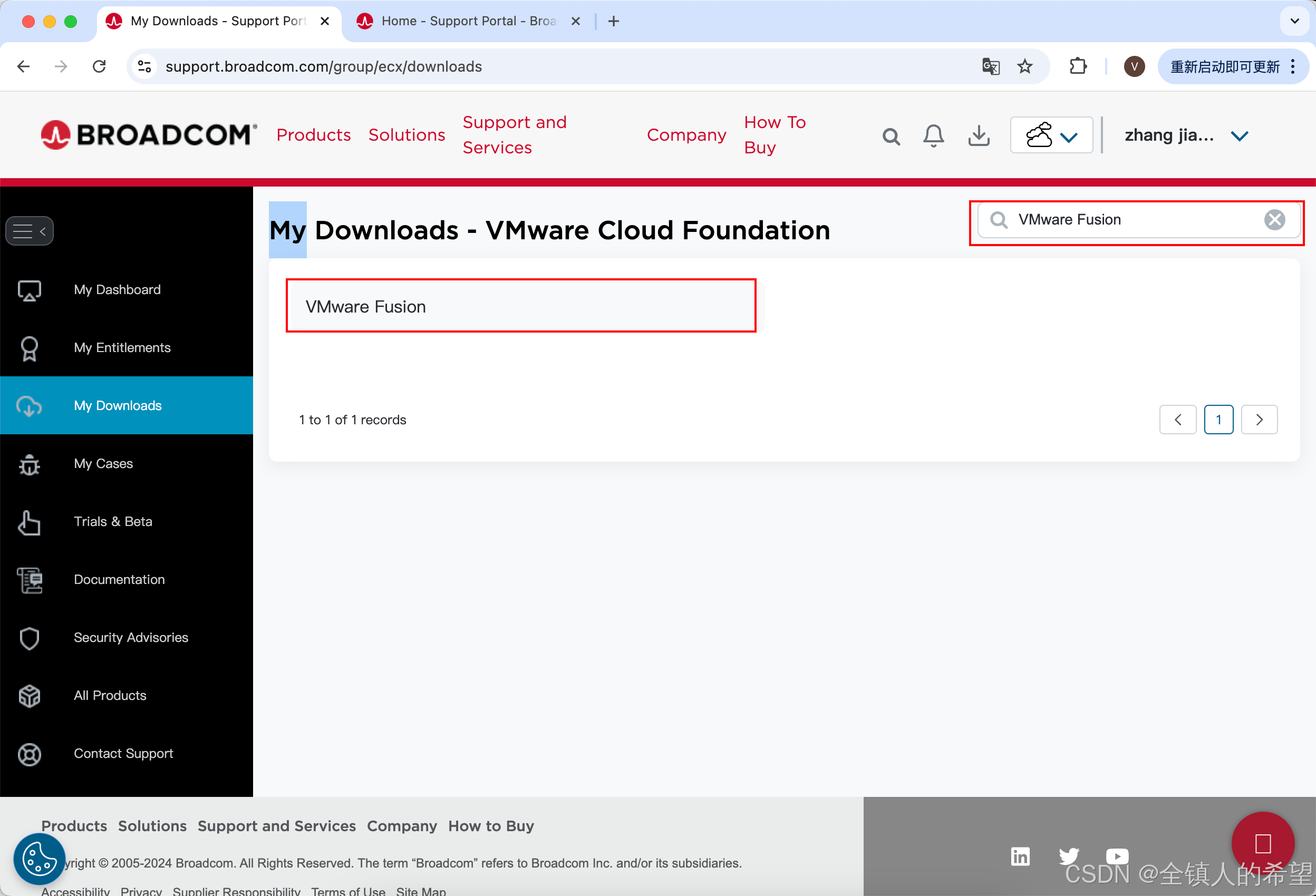1316x896 pixels.
Task: Click the My Cases bug icon
Action: (x=30, y=464)
